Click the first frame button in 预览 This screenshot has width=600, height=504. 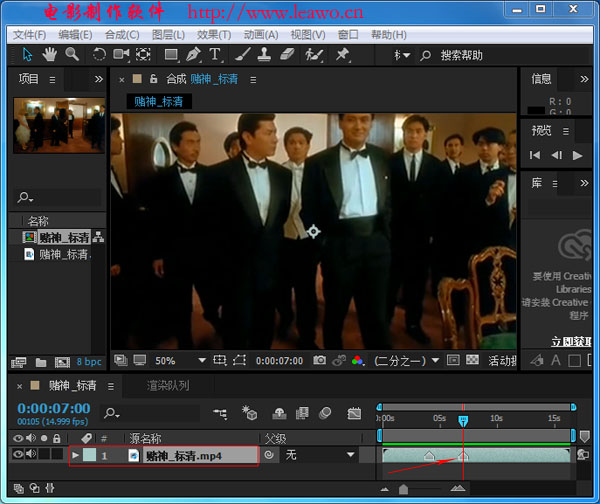click(535, 155)
